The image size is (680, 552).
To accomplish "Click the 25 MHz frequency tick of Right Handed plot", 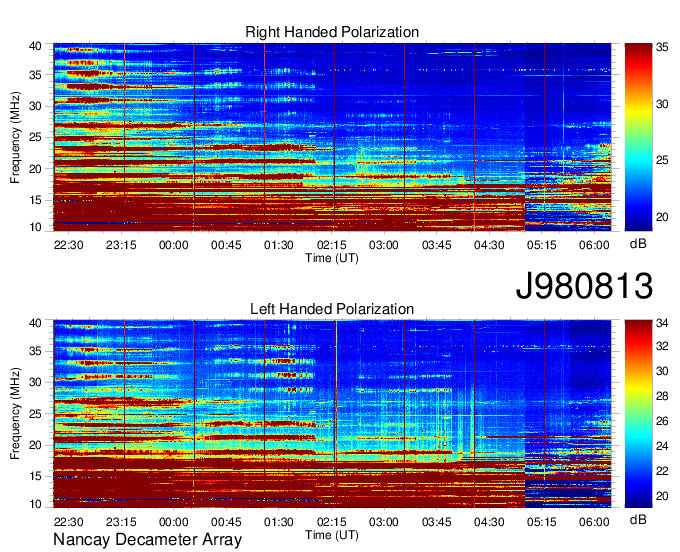I will point(35,138).
